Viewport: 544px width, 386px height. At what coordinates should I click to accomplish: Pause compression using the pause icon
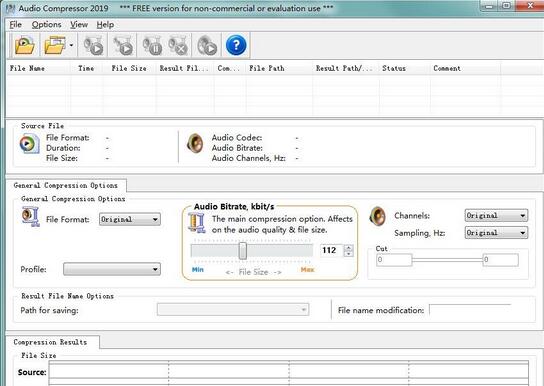tap(152, 46)
